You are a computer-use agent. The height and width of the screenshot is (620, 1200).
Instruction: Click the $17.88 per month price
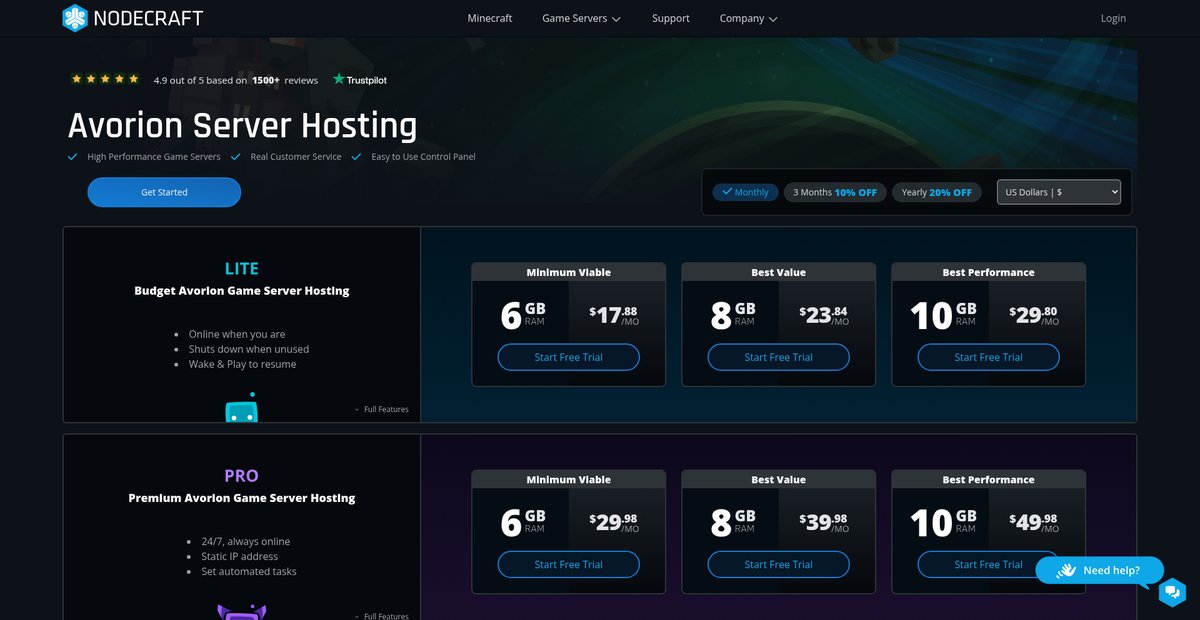coord(614,315)
